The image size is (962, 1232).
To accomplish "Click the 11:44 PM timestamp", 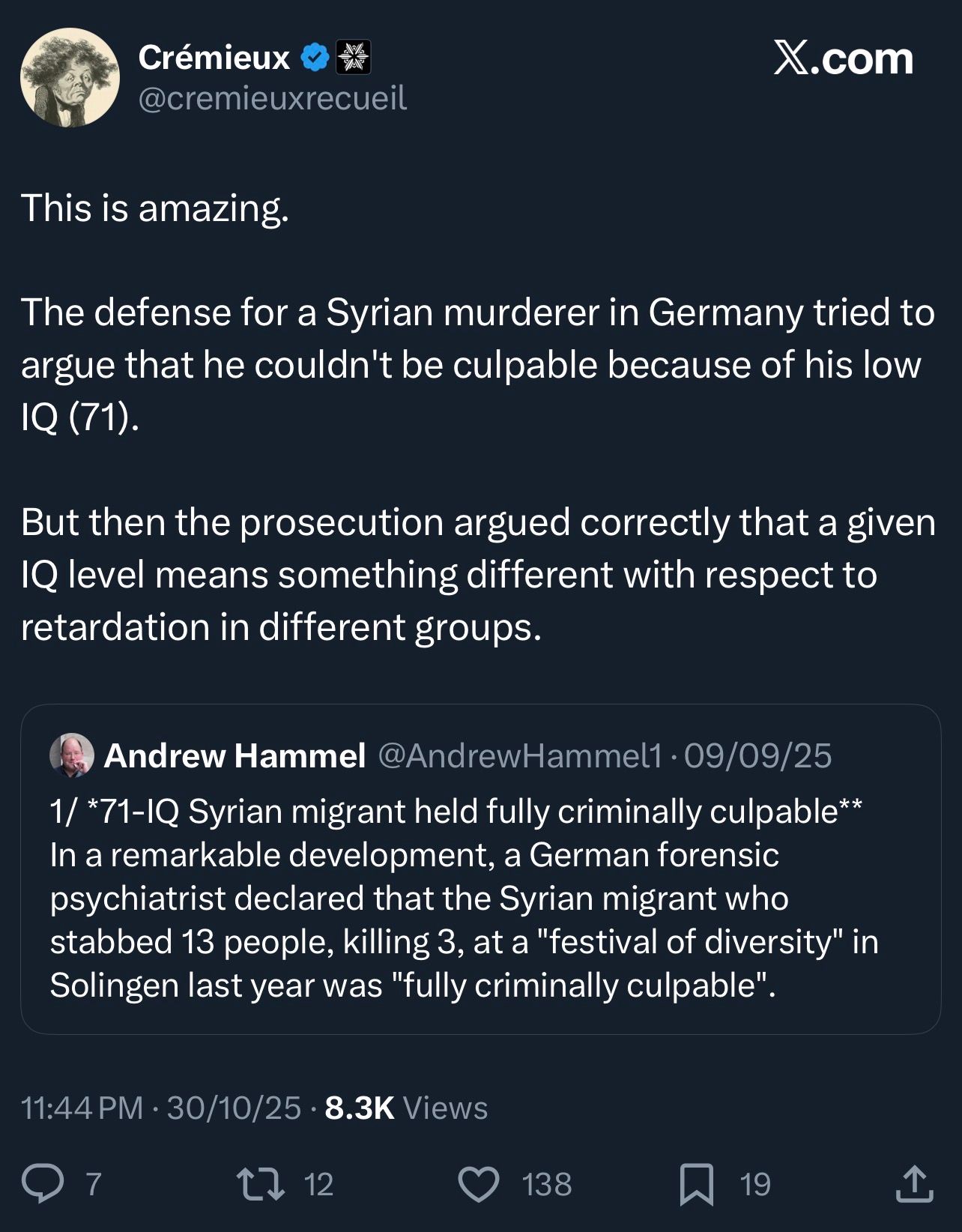I will pos(82,1108).
